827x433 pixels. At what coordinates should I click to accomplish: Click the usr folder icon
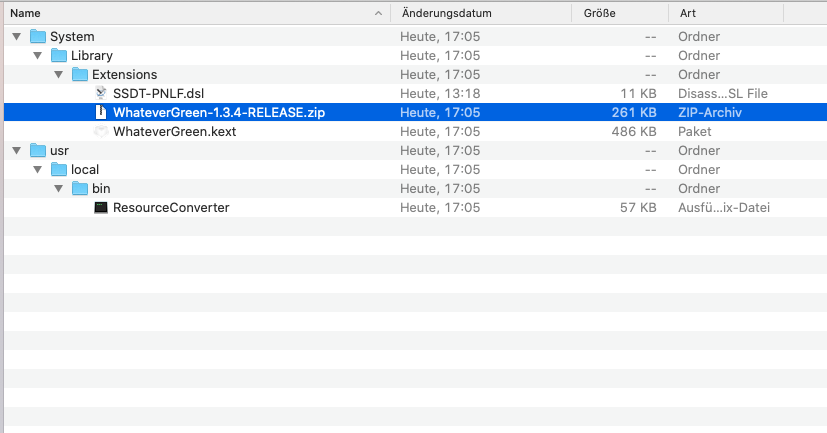[x=39, y=151]
